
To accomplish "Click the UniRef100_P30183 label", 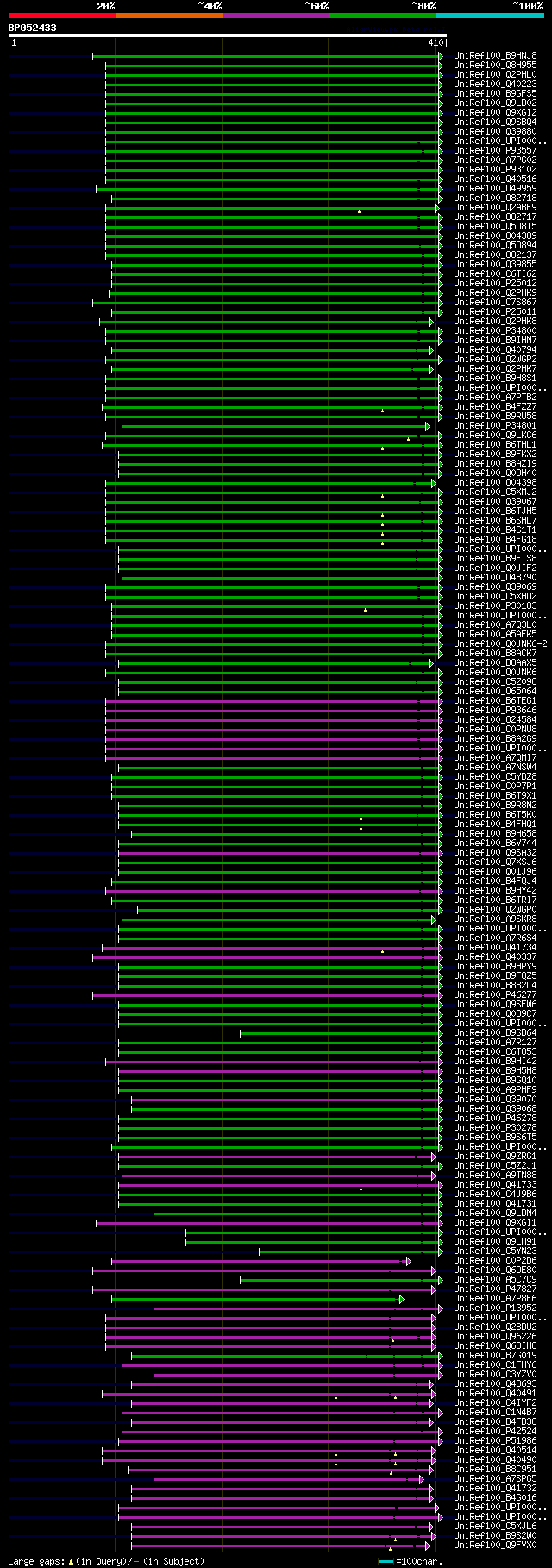I will tap(495, 606).
